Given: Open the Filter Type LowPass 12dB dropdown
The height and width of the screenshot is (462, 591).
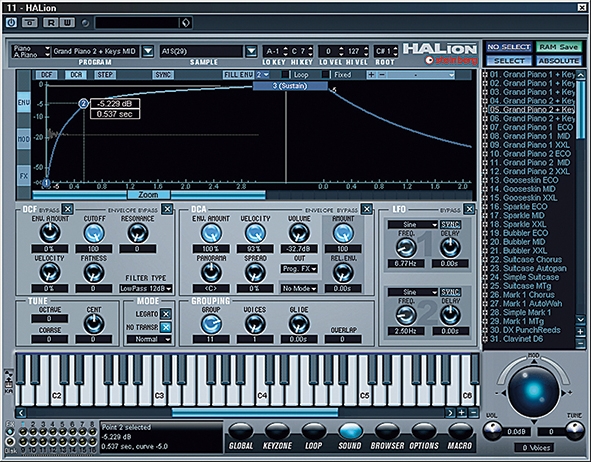Looking at the screenshot, I should click(x=146, y=289).
